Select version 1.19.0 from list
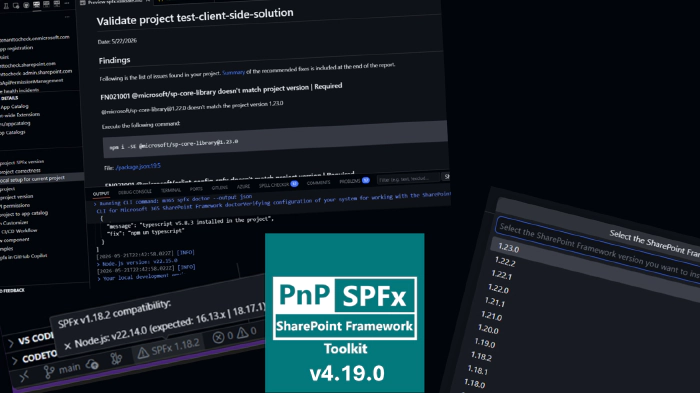The height and width of the screenshot is (393, 700). tap(485, 343)
